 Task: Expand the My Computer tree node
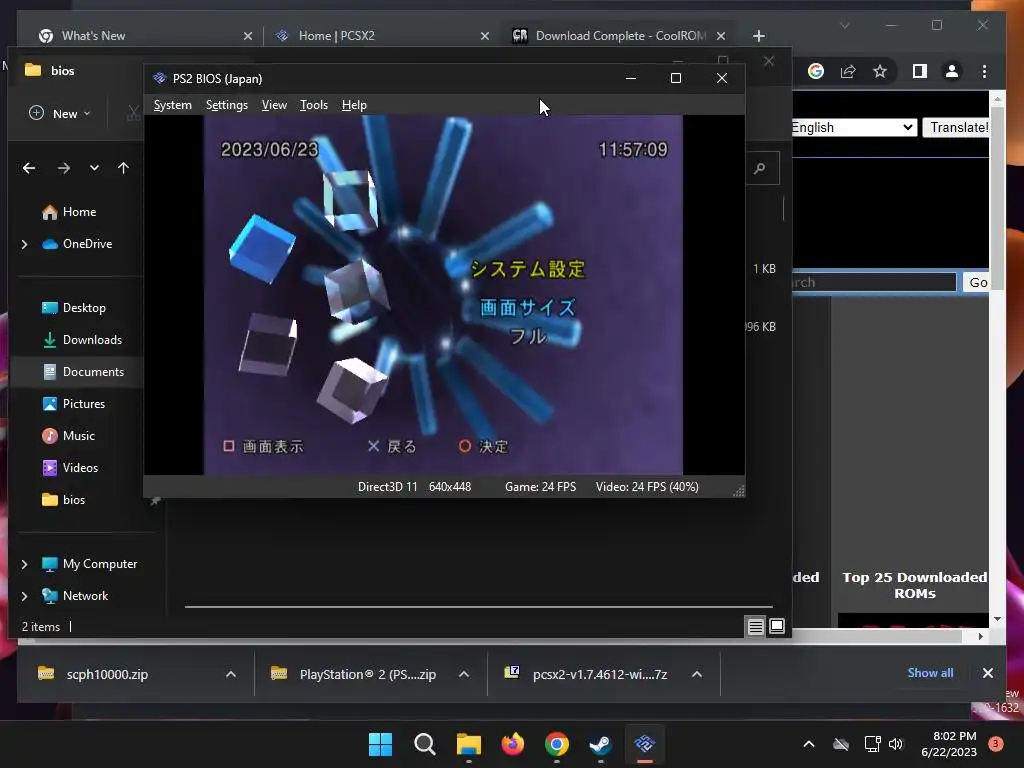(x=25, y=564)
